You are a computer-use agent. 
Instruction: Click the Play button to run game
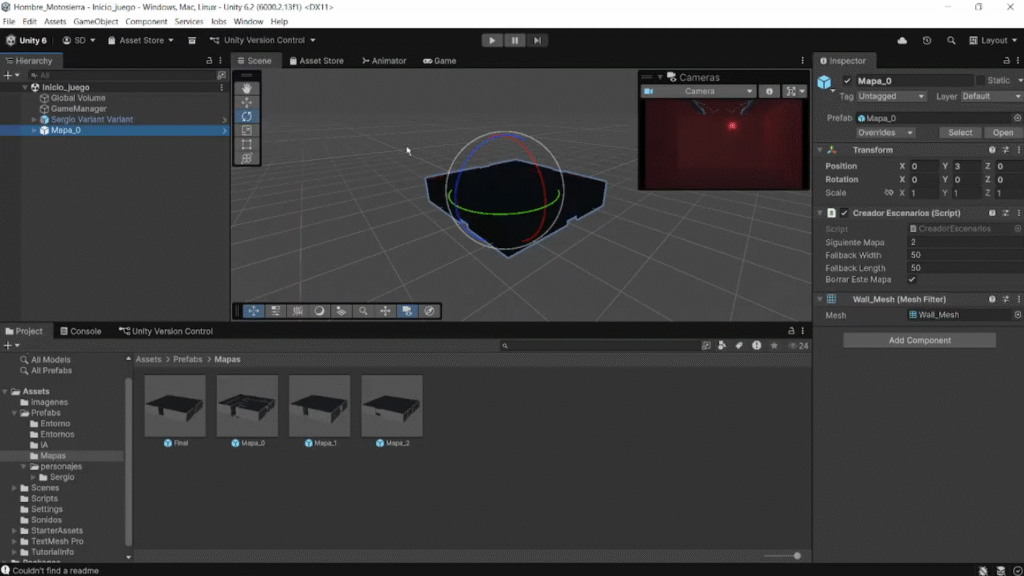[491, 40]
